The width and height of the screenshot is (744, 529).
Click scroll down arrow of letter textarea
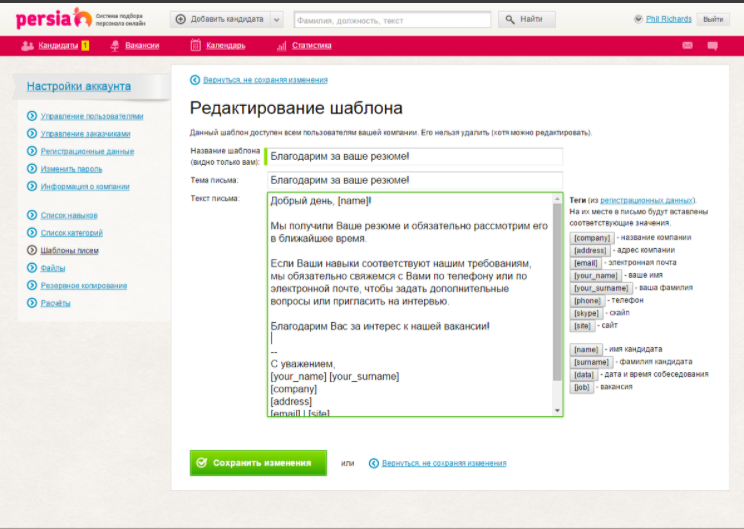pyautogui.click(x=558, y=411)
